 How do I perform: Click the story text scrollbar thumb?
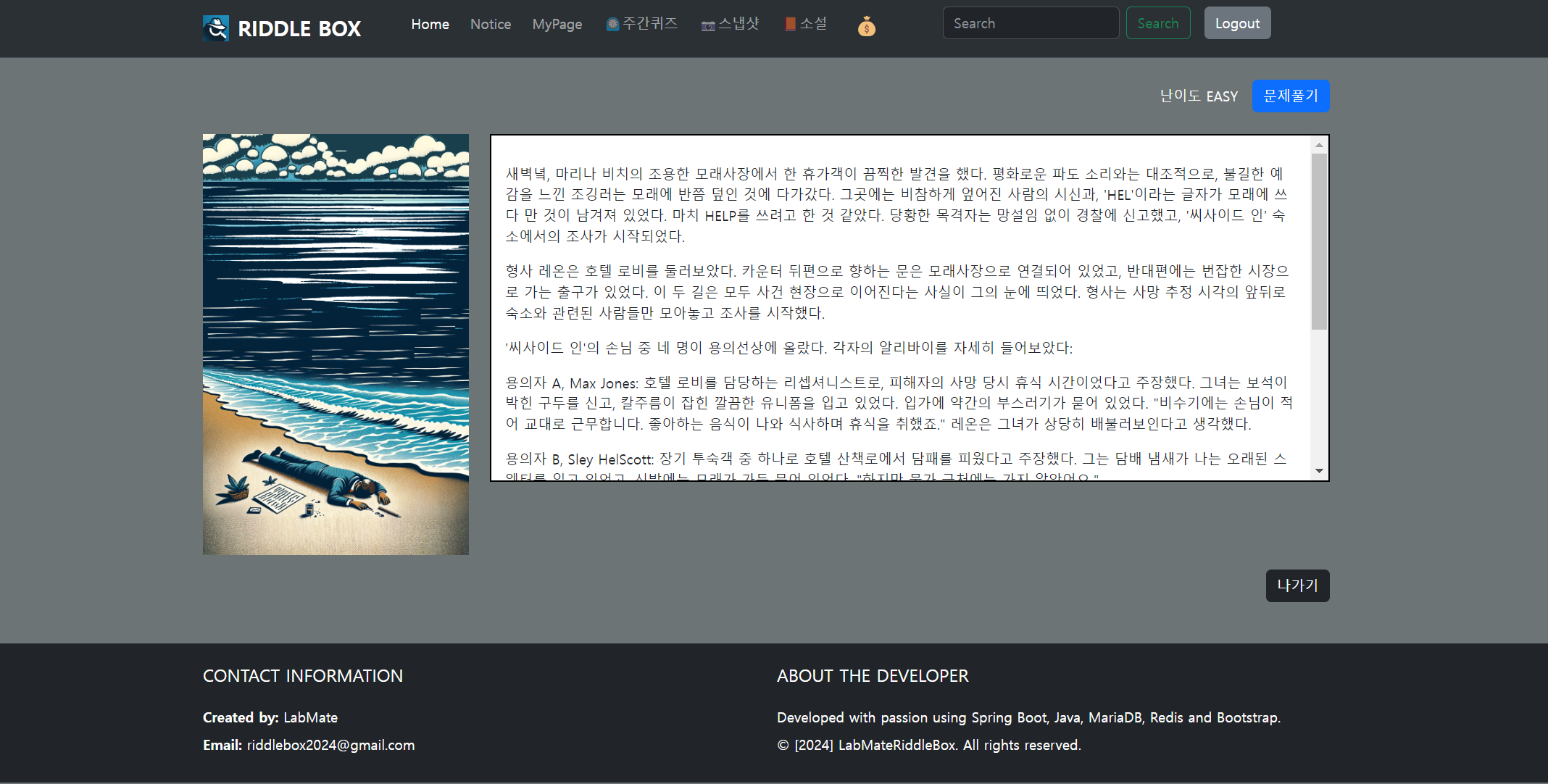pyautogui.click(x=1319, y=241)
